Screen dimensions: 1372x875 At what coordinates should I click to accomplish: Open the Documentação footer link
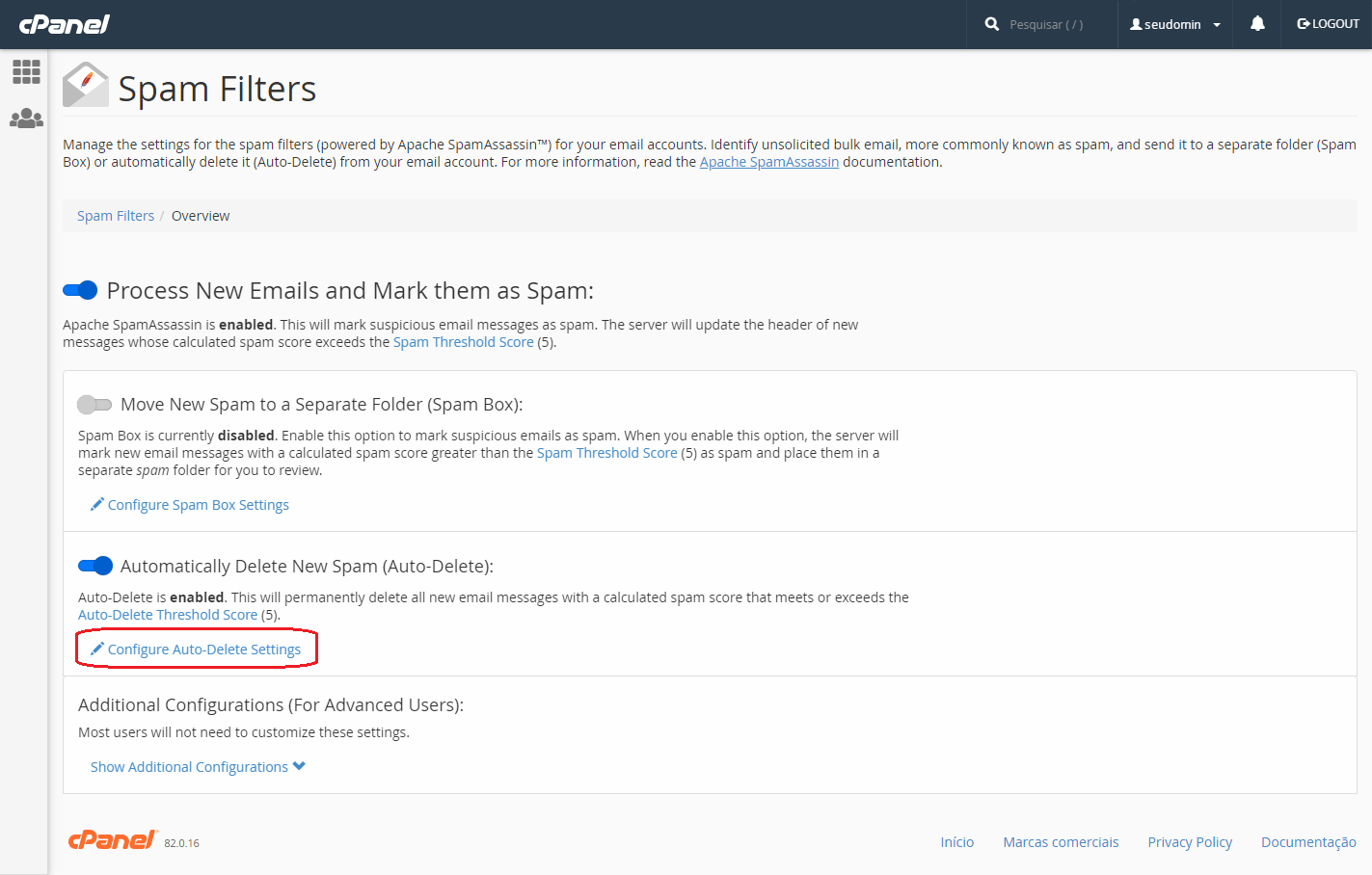(x=1308, y=842)
